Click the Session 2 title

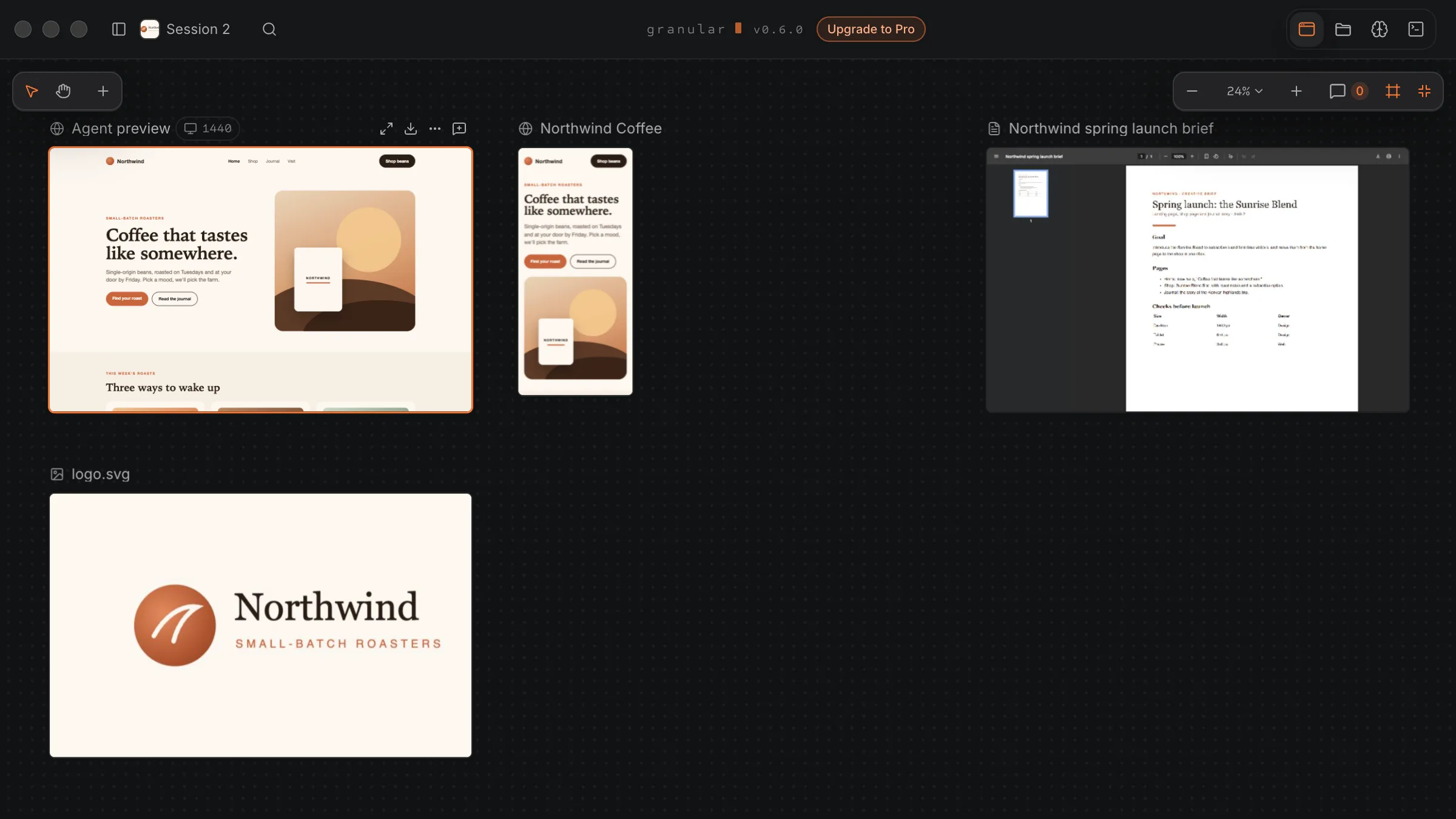click(198, 29)
